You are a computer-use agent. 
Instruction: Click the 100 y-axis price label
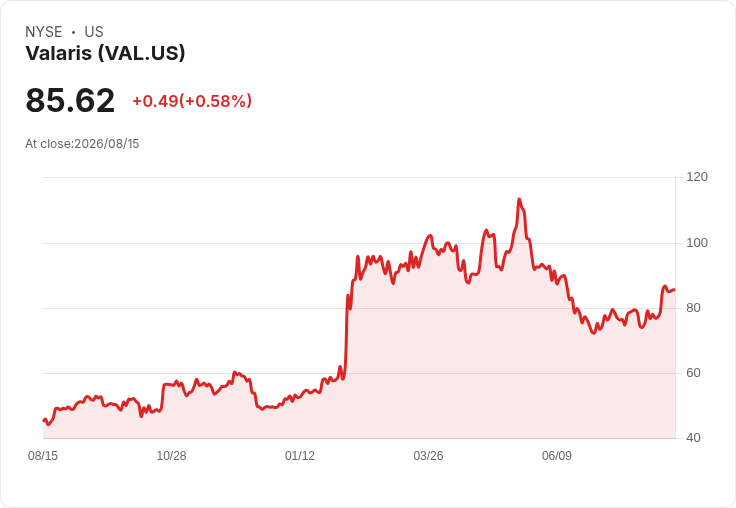click(x=697, y=243)
